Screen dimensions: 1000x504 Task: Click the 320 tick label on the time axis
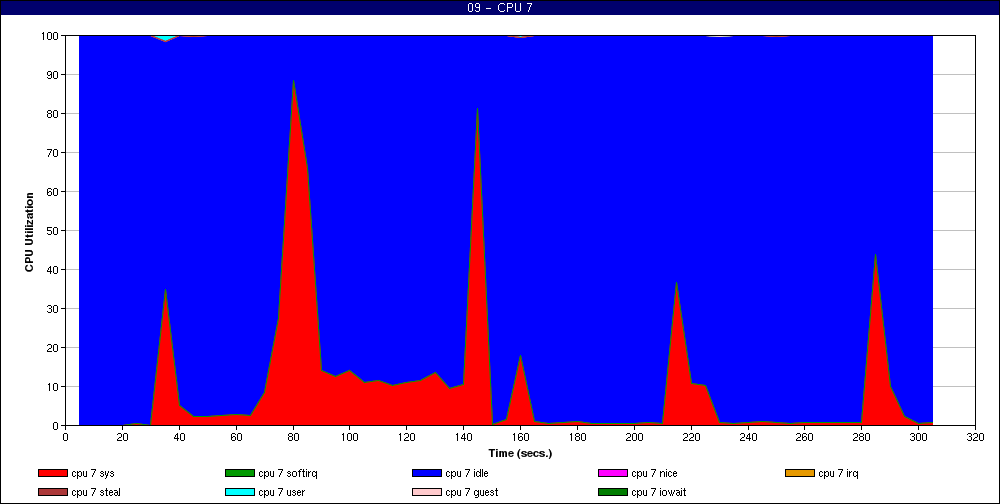point(975,437)
